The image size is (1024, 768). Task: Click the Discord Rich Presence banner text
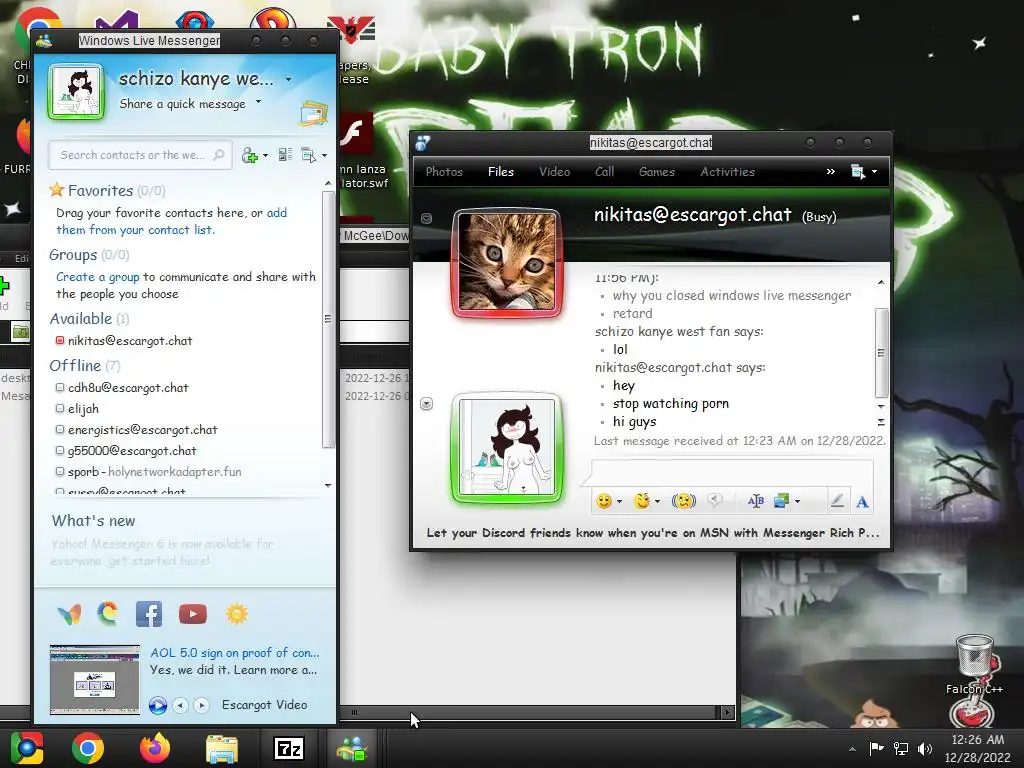coord(652,533)
